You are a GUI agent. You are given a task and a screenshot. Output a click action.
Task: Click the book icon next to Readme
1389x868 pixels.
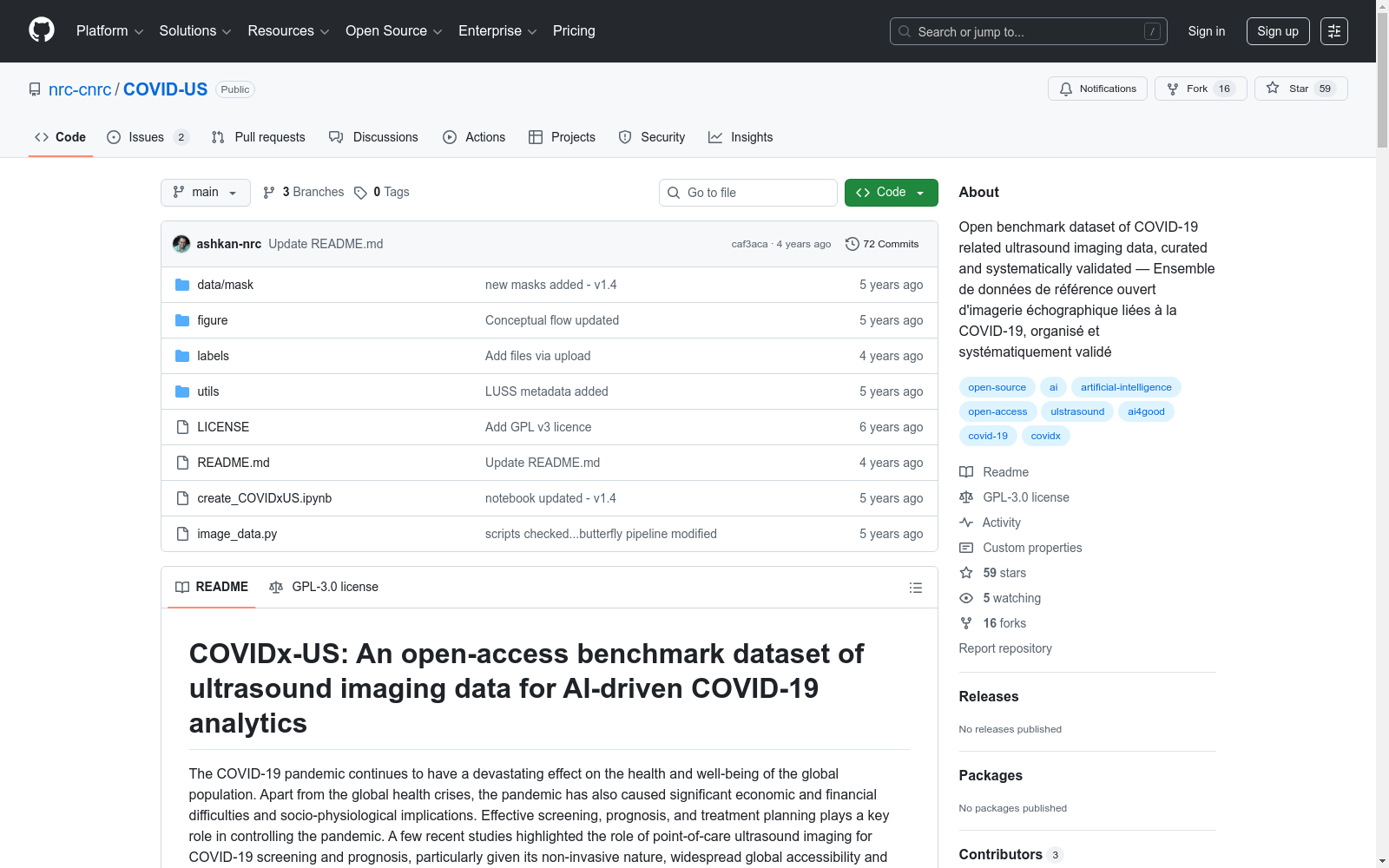coord(966,472)
